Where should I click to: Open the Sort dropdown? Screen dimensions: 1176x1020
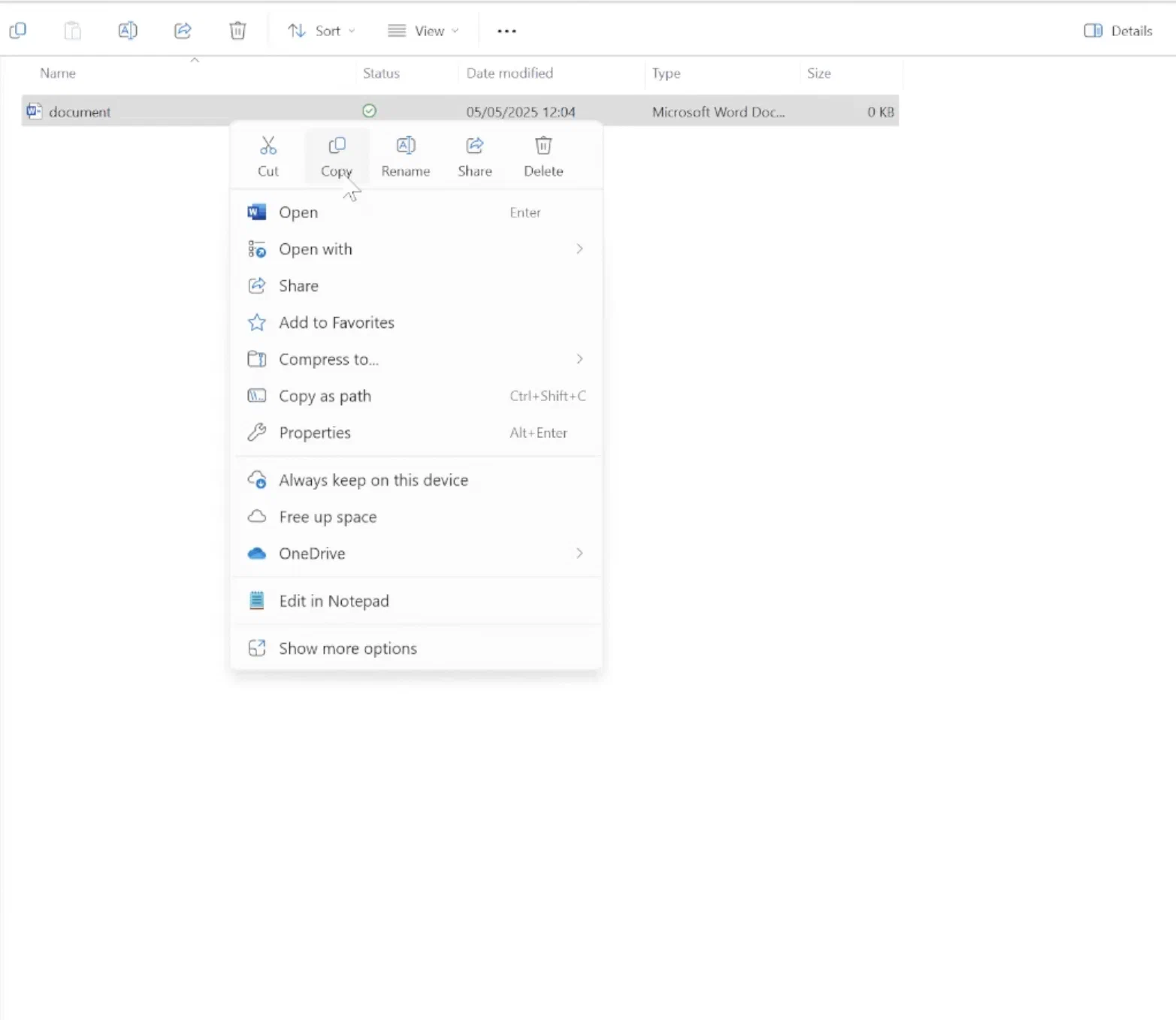322,31
